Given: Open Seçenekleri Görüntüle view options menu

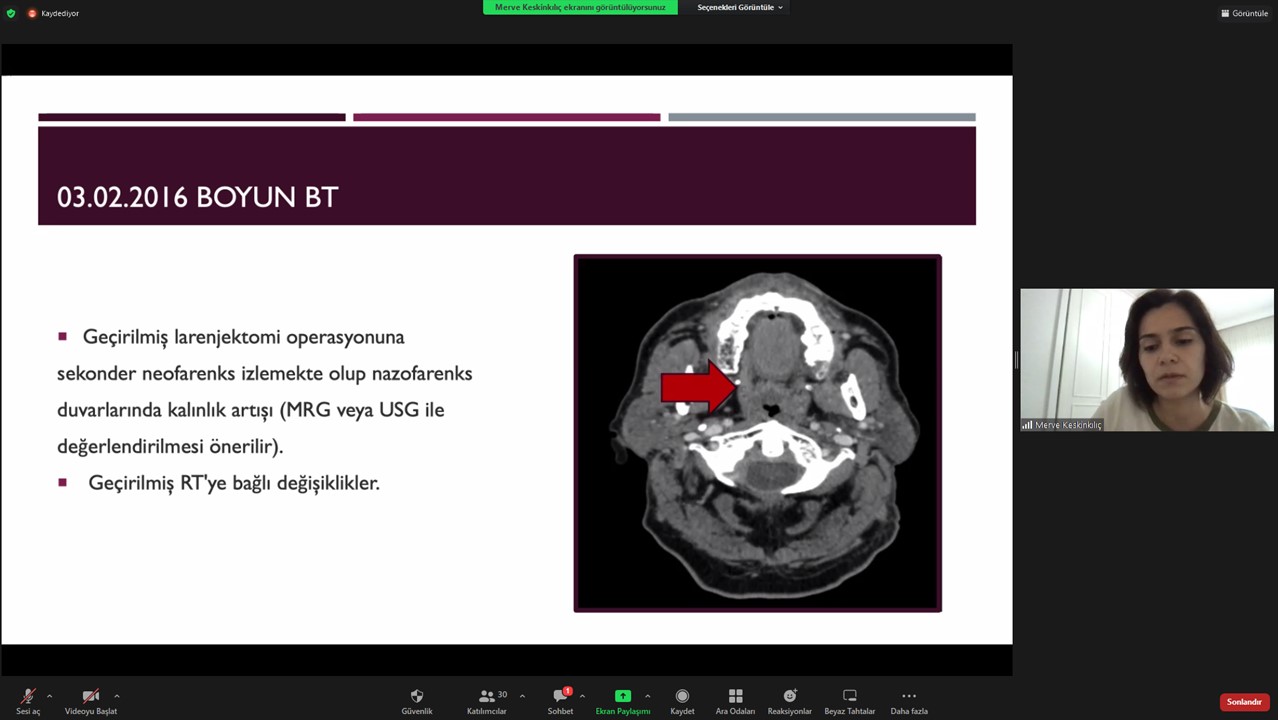Looking at the screenshot, I should tap(740, 7).
